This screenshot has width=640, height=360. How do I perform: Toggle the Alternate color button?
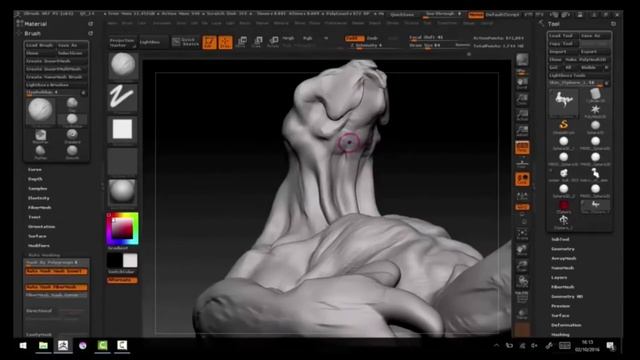click(x=122, y=280)
